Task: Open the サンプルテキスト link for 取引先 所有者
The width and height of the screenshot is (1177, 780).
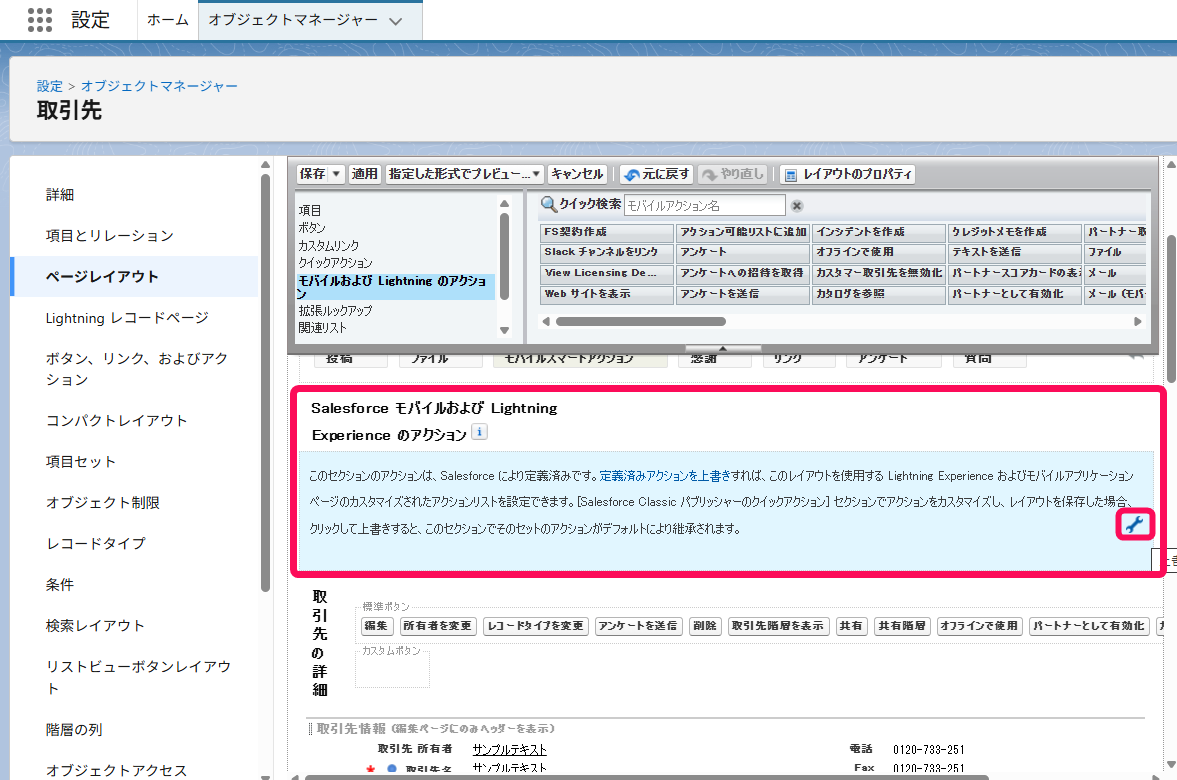Action: tap(510, 749)
